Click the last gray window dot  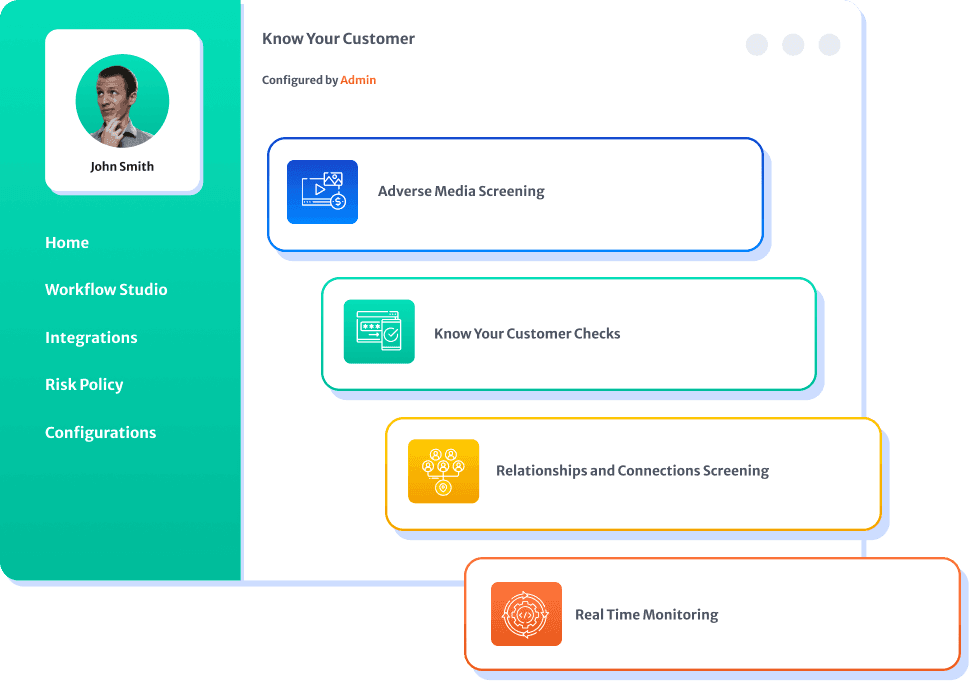(829, 44)
